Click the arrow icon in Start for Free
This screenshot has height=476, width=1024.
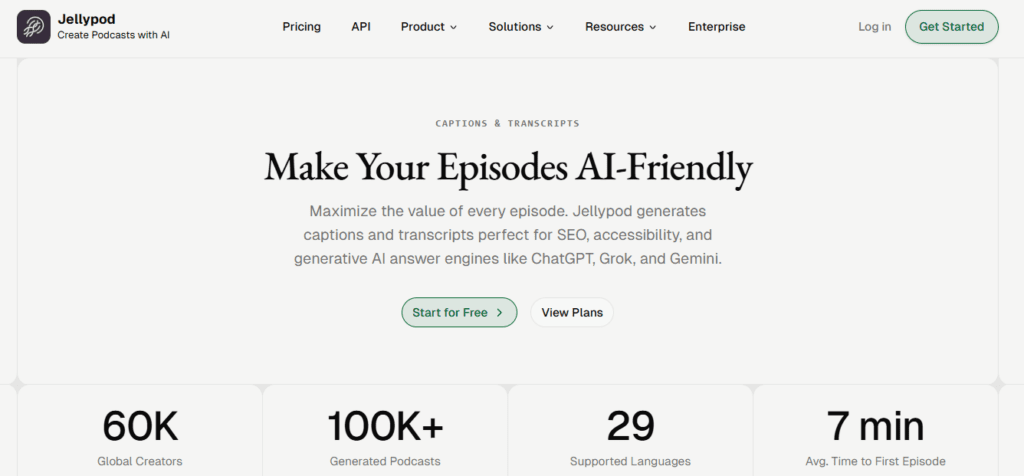pos(500,313)
